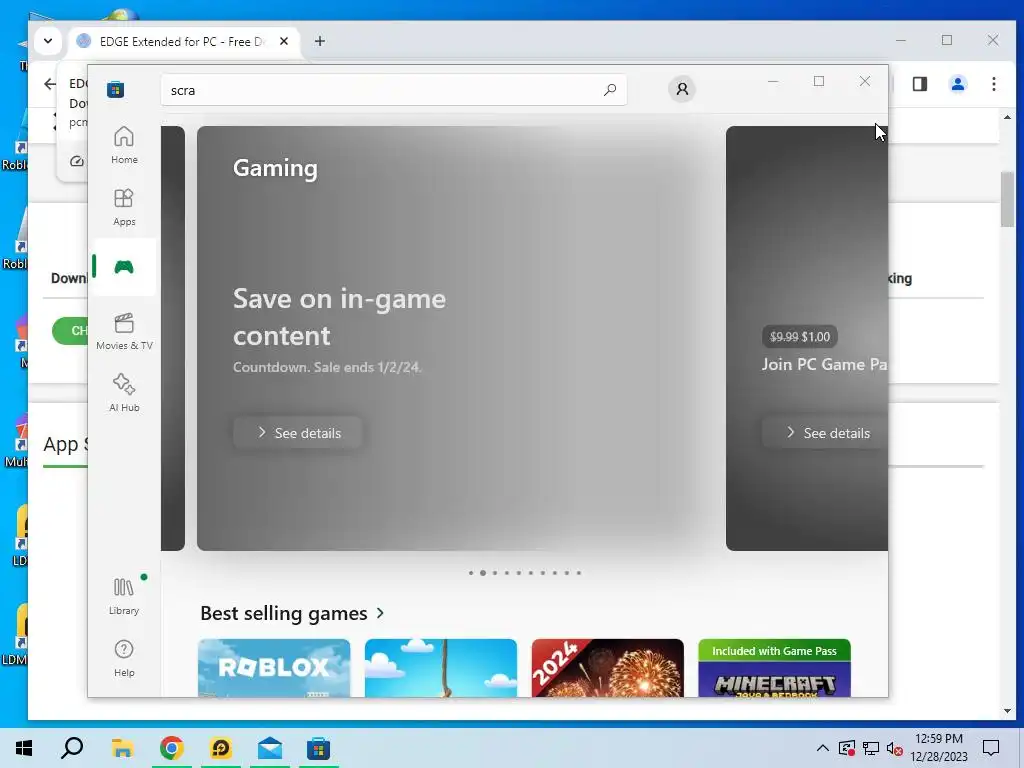Open Home in Microsoft Store sidebar
The height and width of the screenshot is (768, 1024).
[124, 145]
